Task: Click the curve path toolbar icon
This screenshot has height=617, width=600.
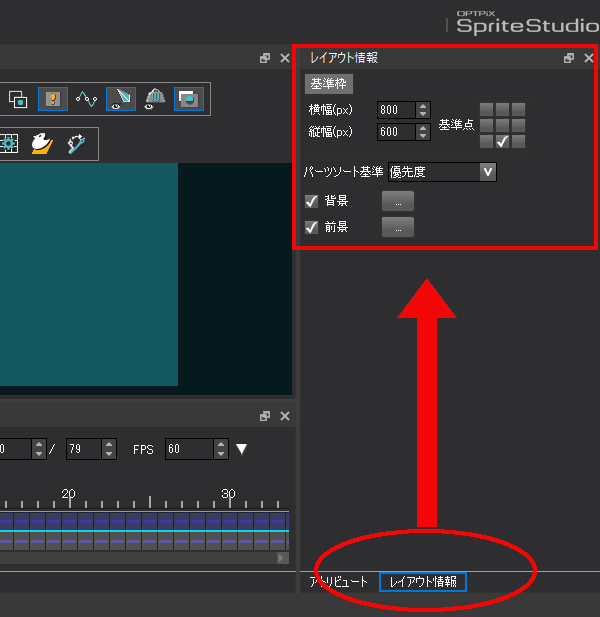Action: point(87,99)
